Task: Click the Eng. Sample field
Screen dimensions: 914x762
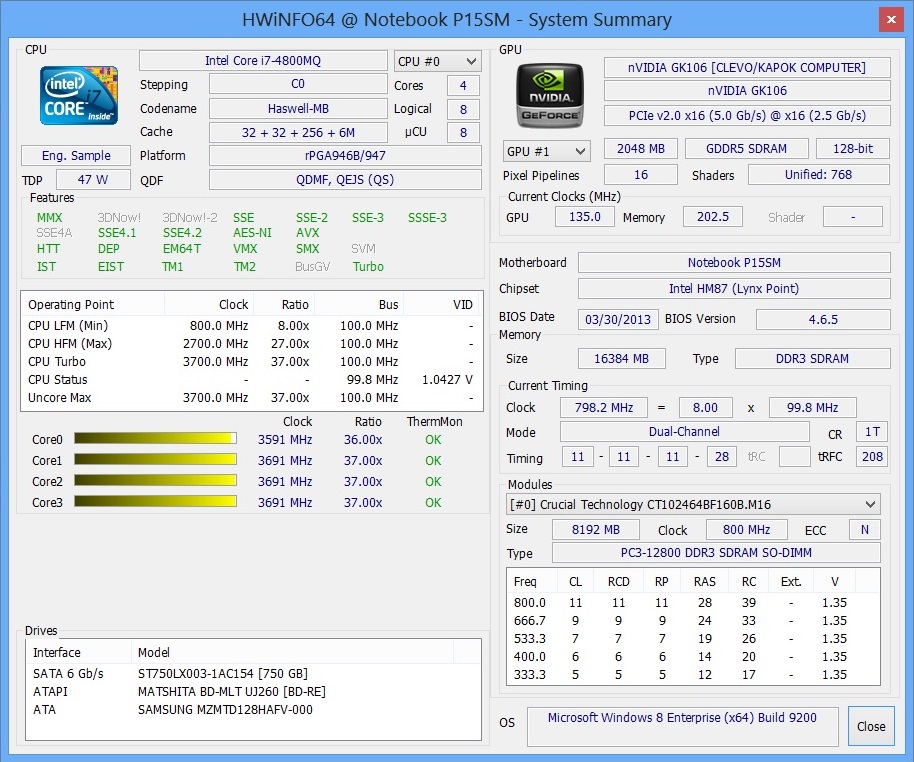Action: coord(76,156)
